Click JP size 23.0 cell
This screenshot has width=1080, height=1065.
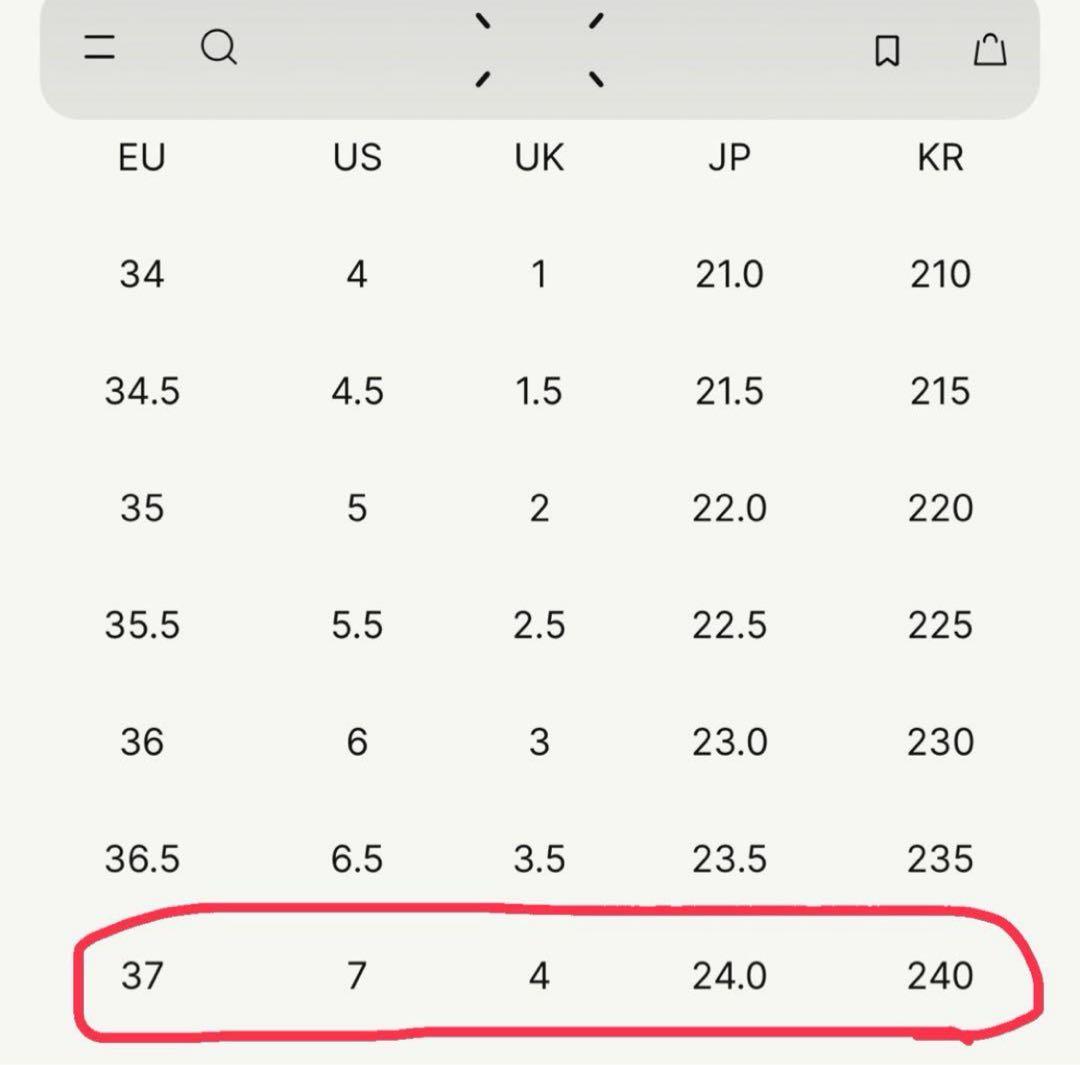(x=729, y=742)
